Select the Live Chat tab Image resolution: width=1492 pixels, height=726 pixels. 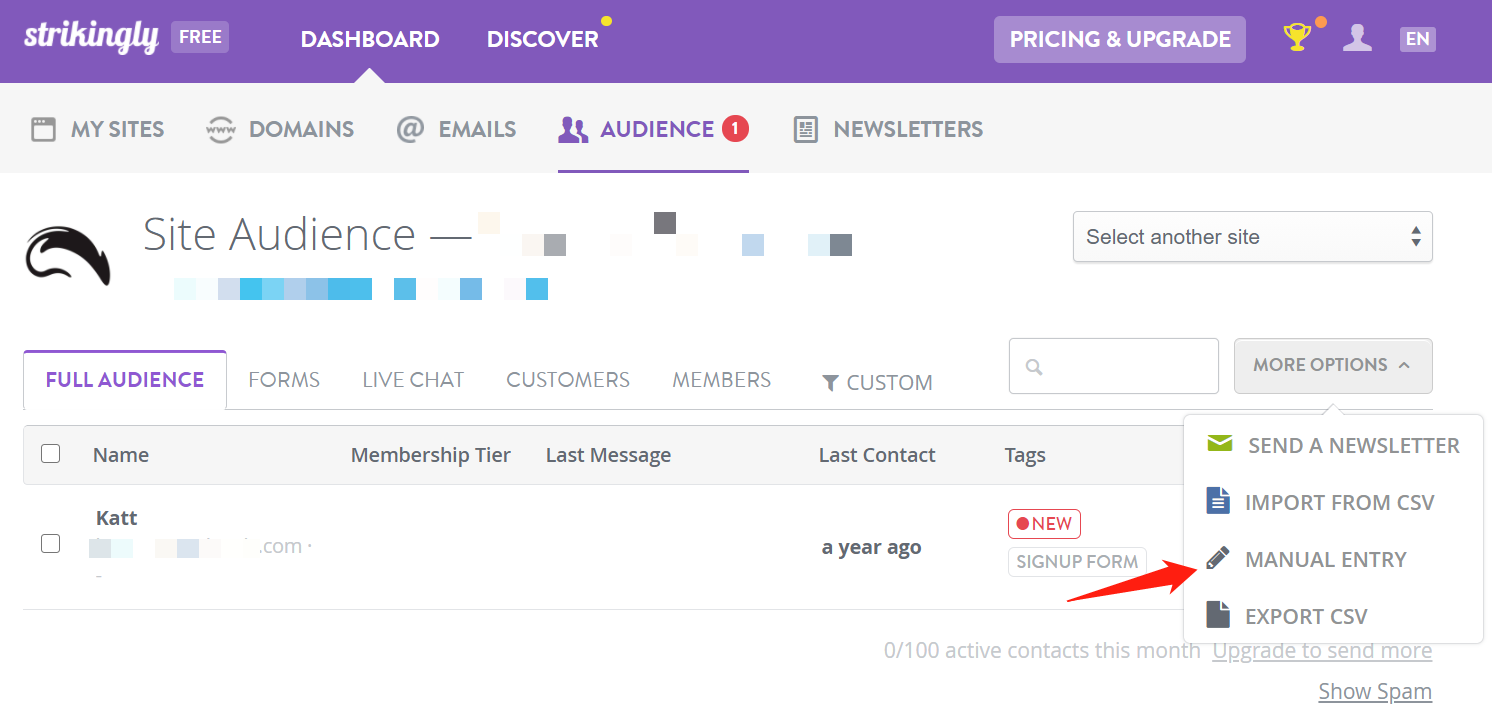tap(413, 380)
